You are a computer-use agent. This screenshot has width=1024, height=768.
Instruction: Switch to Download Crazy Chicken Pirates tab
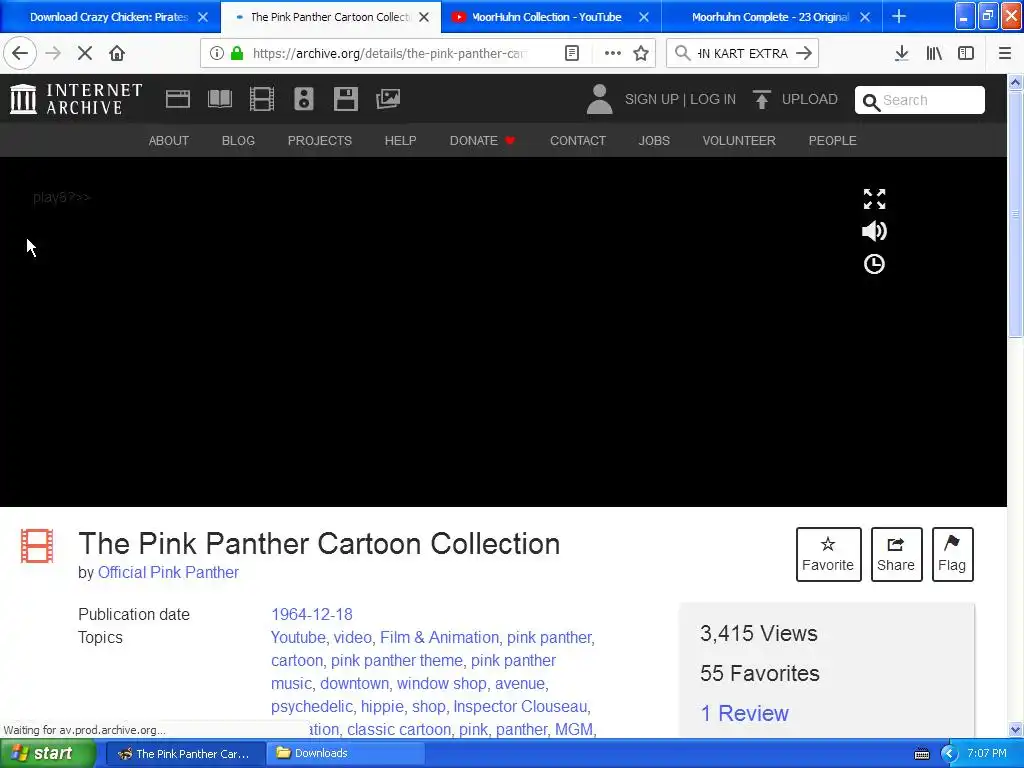(x=109, y=17)
